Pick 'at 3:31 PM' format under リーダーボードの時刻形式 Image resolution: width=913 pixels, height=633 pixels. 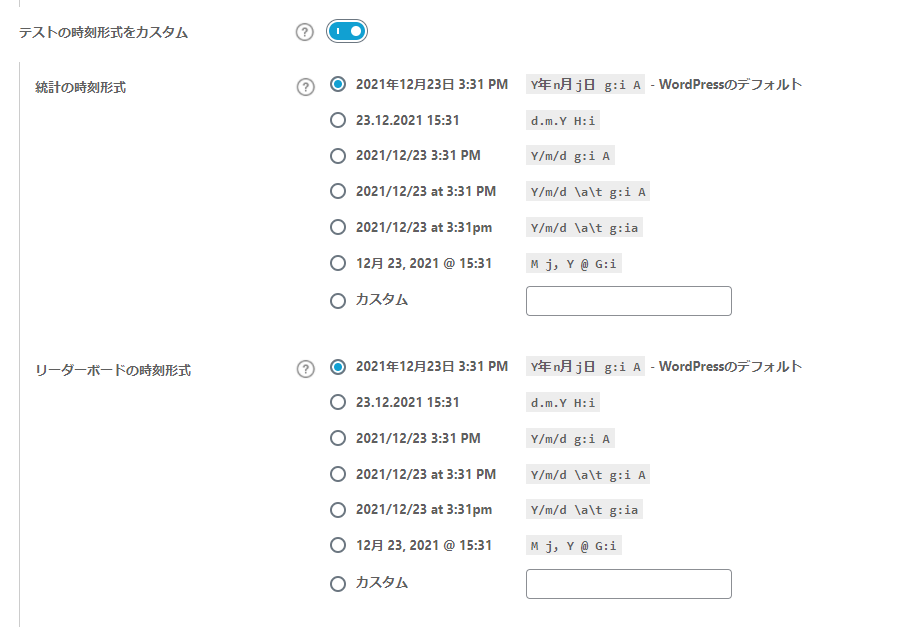(338, 474)
